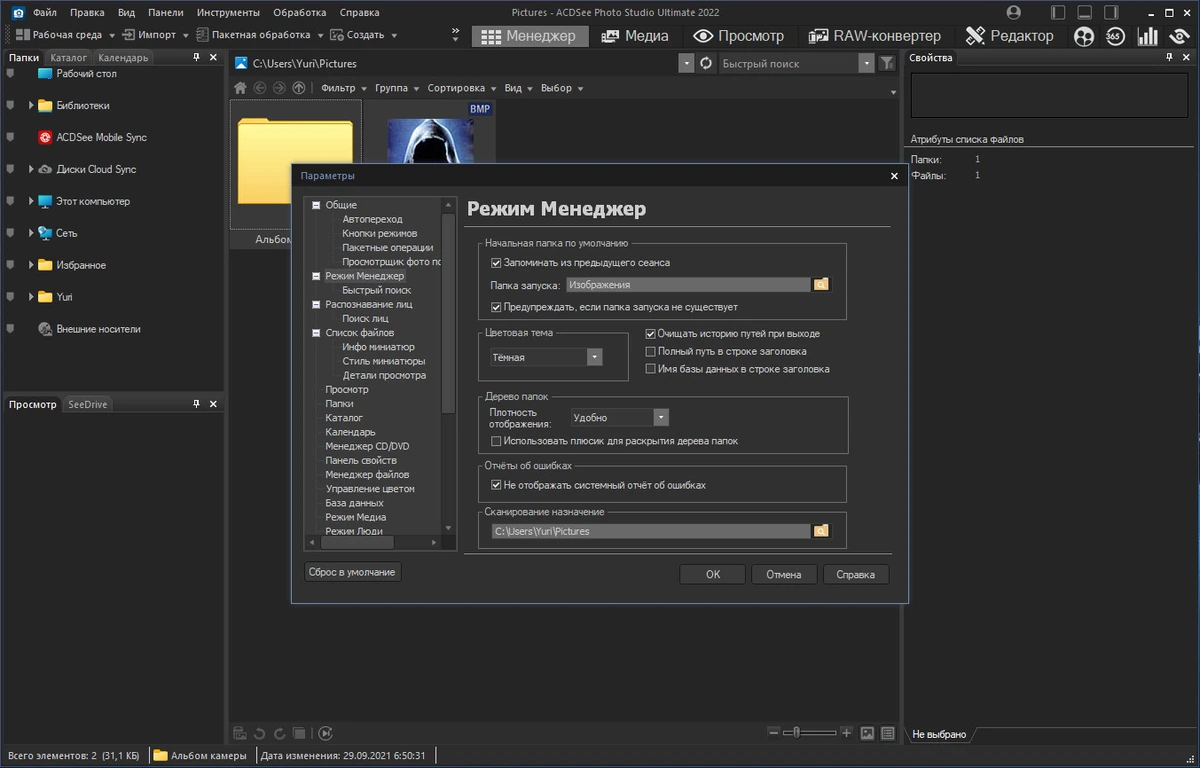
Task: Enable 'Полный путь в строке заголовка'
Action: 651,352
